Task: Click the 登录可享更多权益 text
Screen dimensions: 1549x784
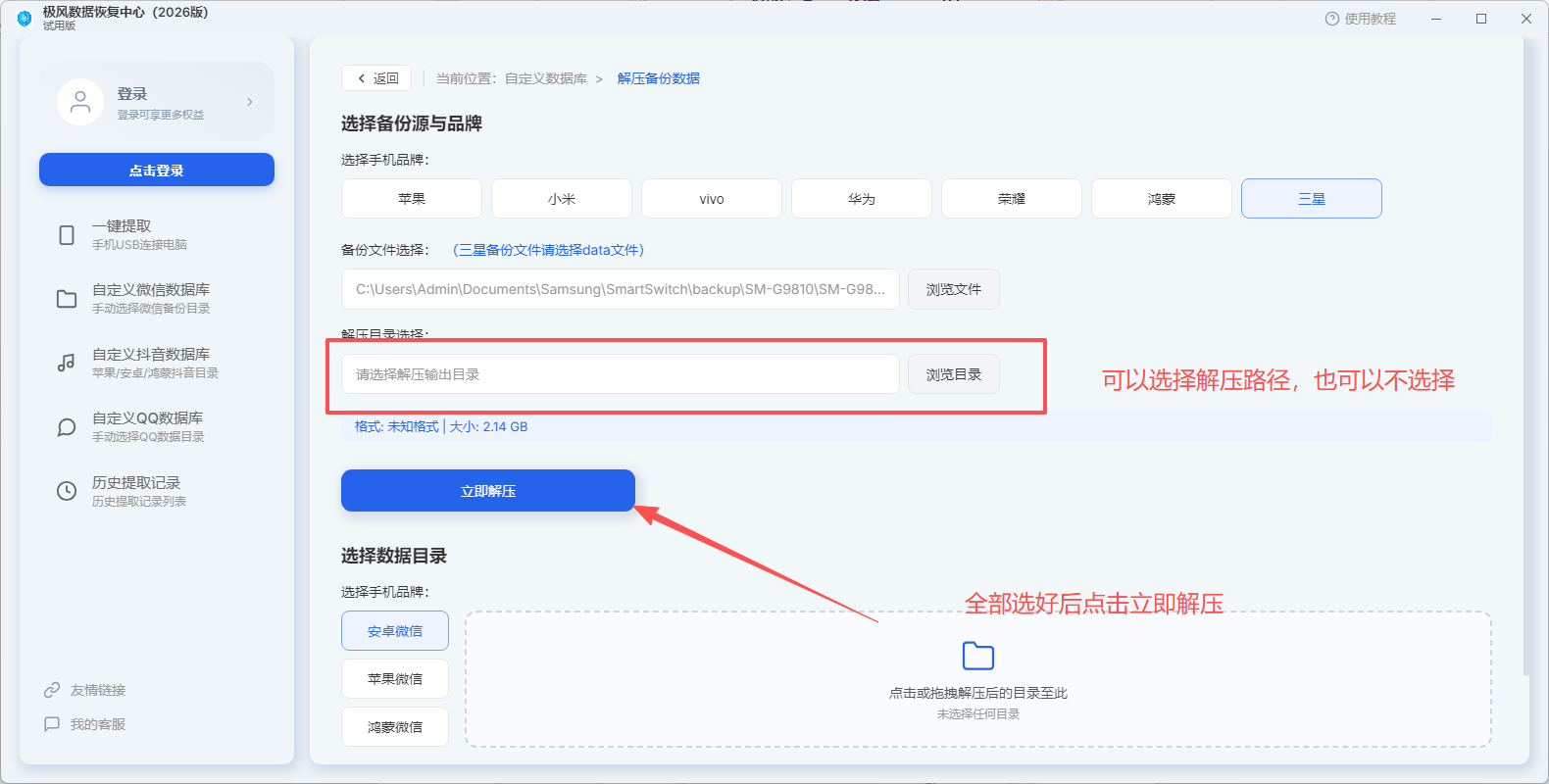Action: 161,115
